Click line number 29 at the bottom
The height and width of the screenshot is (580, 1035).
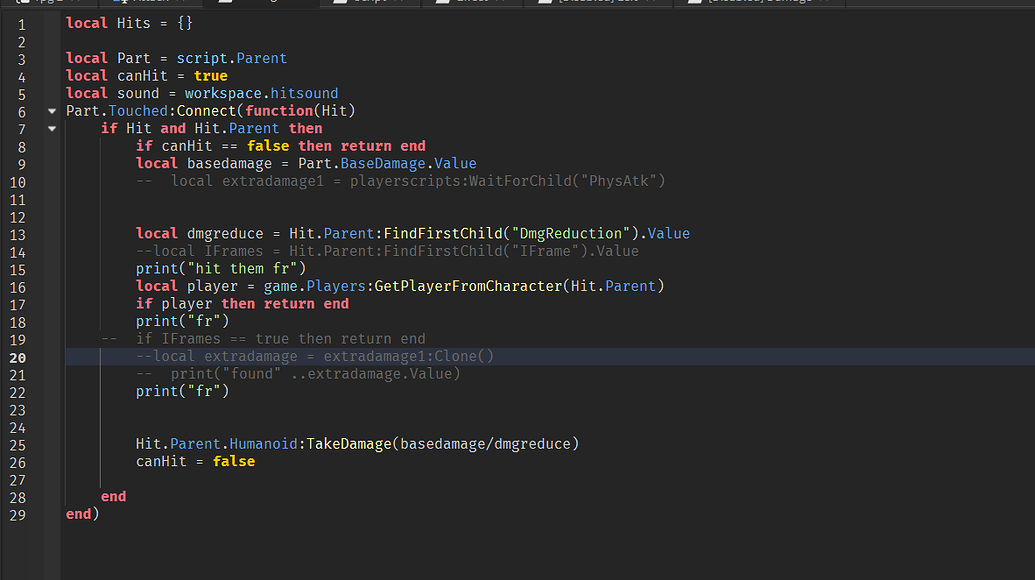pos(18,514)
